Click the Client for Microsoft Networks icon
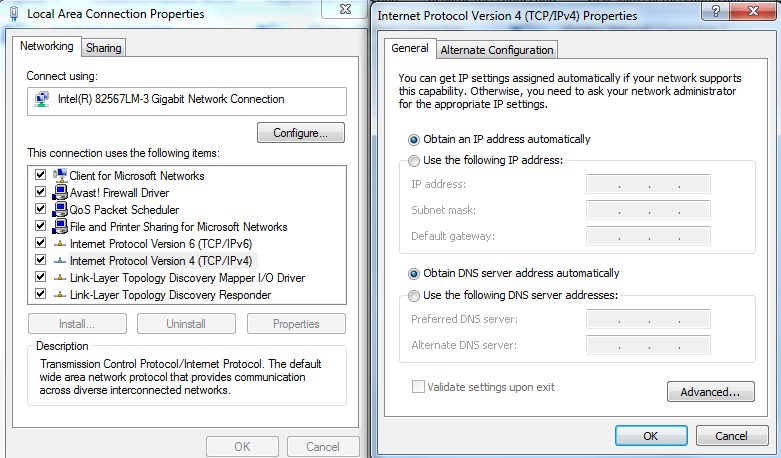781x458 pixels. coord(59,176)
